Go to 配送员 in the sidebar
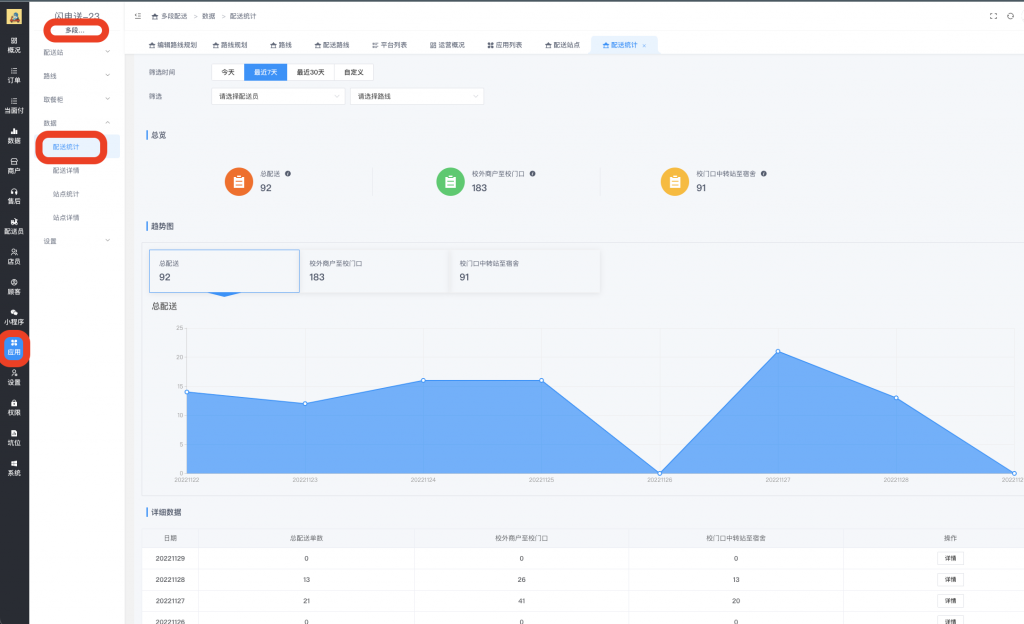1024x624 pixels. tap(14, 225)
